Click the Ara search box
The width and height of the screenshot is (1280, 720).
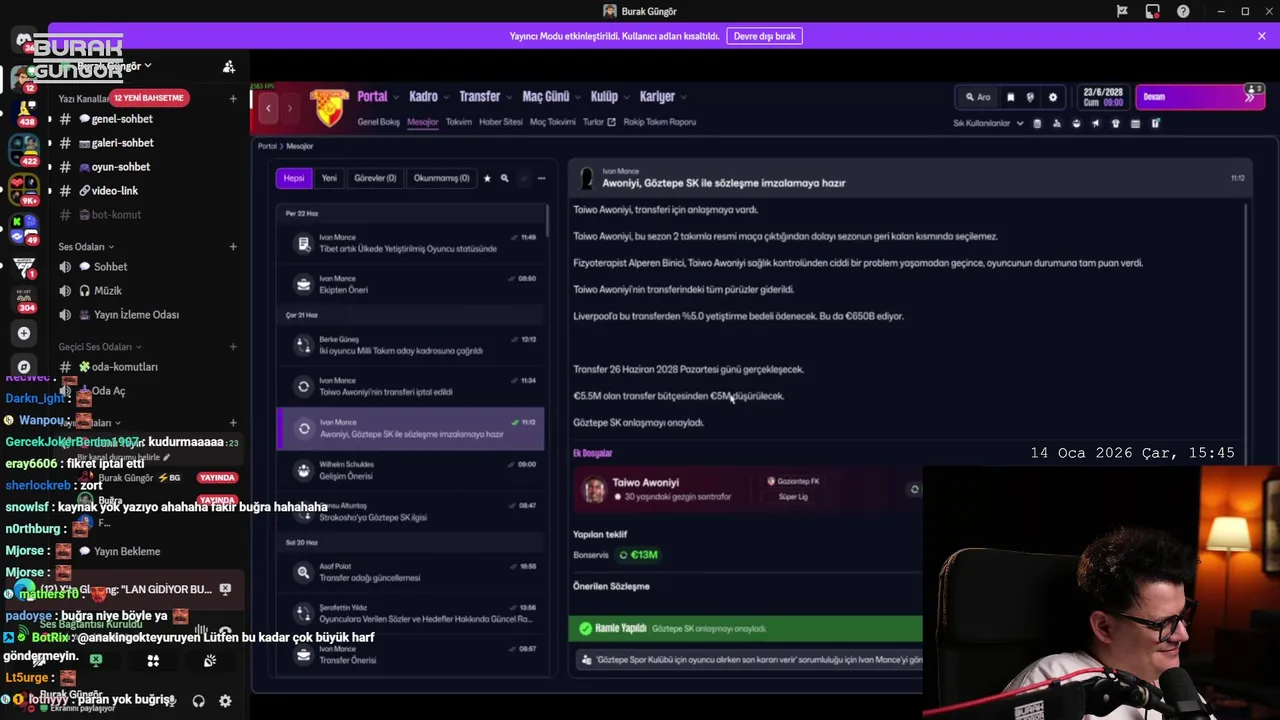[977, 97]
